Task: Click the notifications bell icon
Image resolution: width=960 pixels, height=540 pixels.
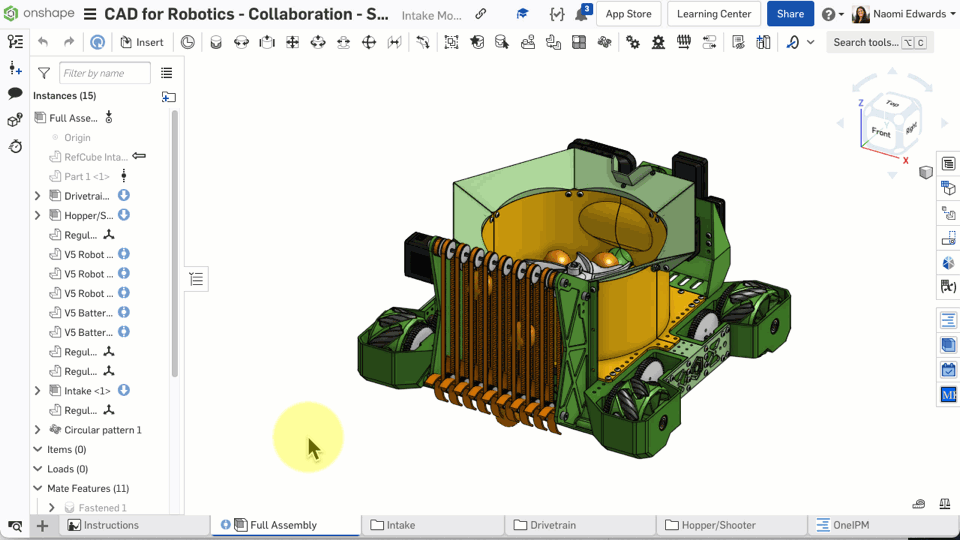Action: (x=581, y=15)
